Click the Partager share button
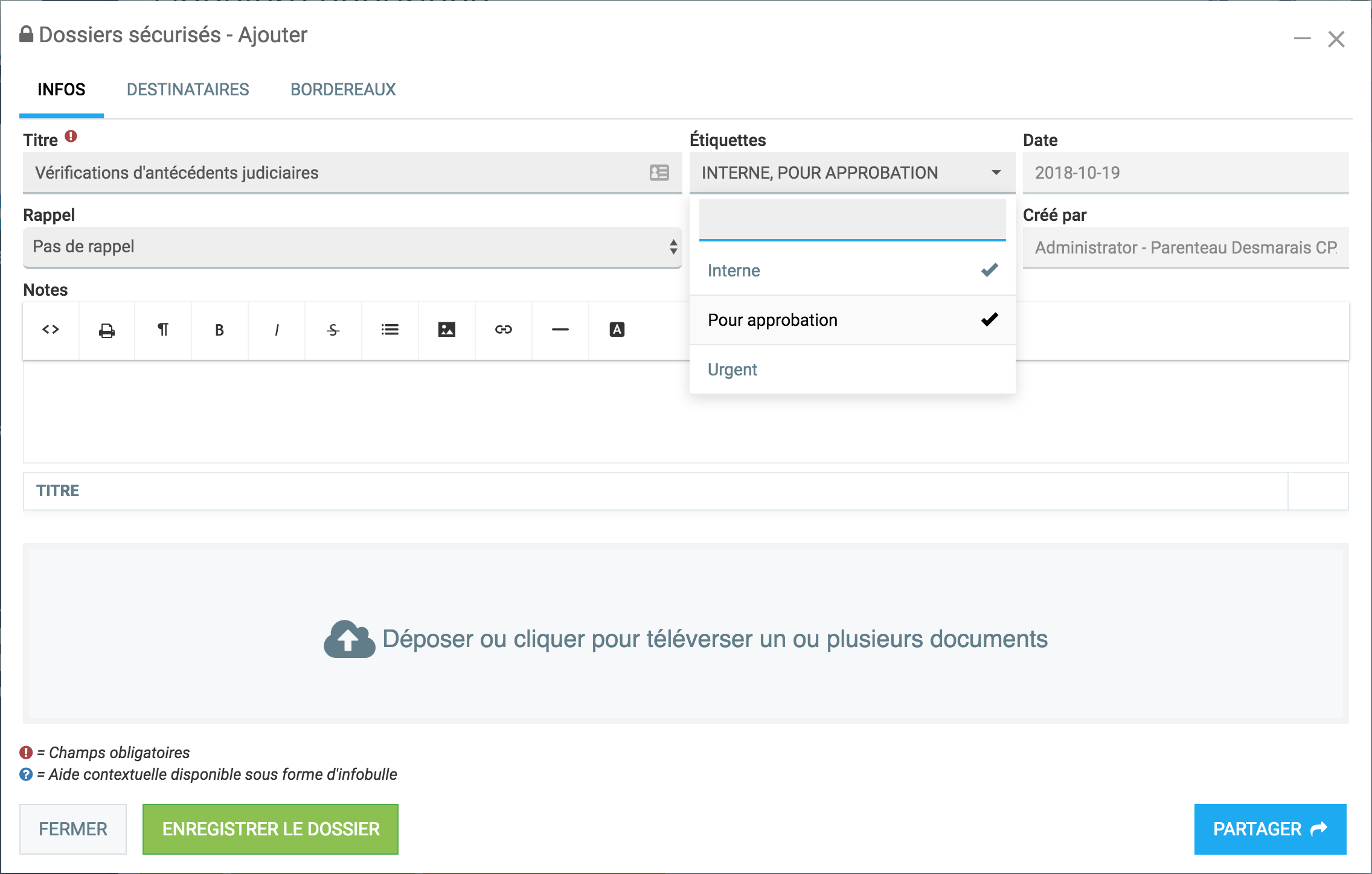The width and height of the screenshot is (1372, 874). coord(1269,829)
